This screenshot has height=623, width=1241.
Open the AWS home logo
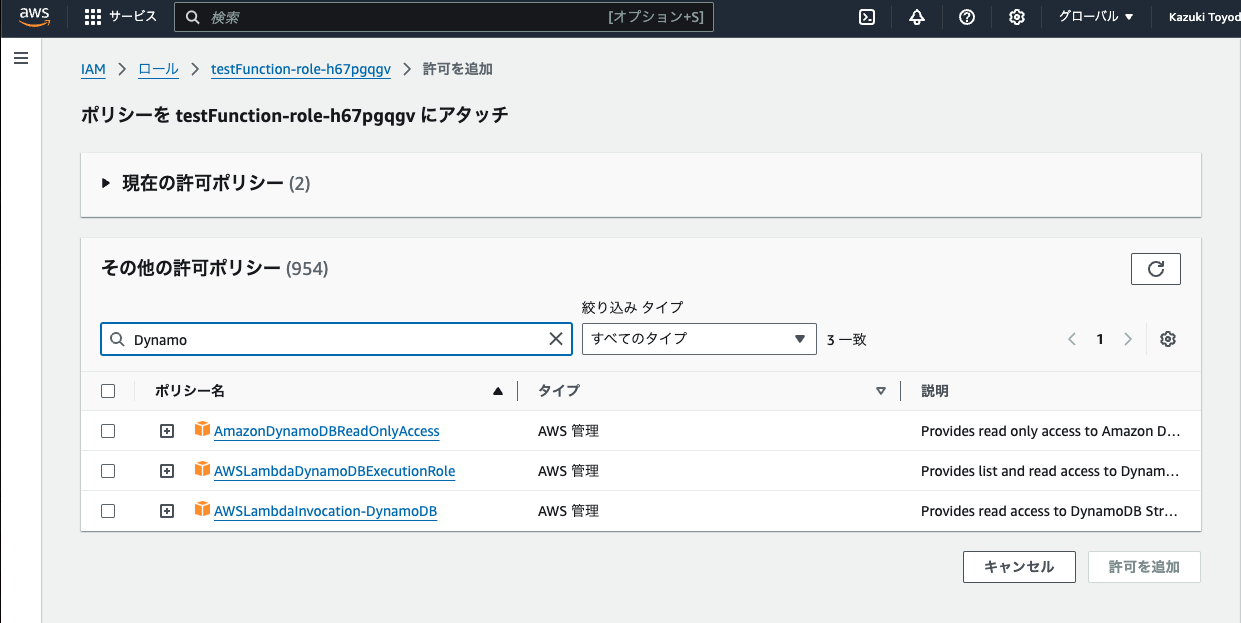point(35,17)
